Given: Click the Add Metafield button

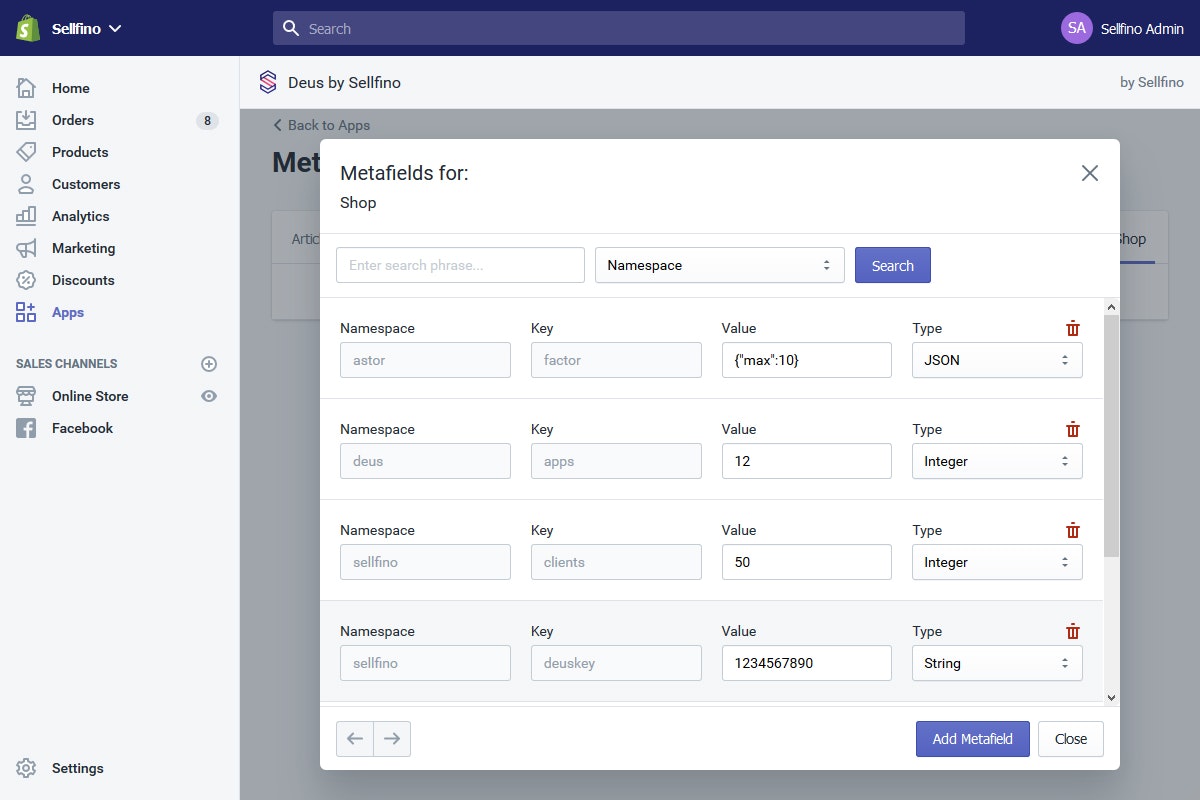Looking at the screenshot, I should 973,739.
